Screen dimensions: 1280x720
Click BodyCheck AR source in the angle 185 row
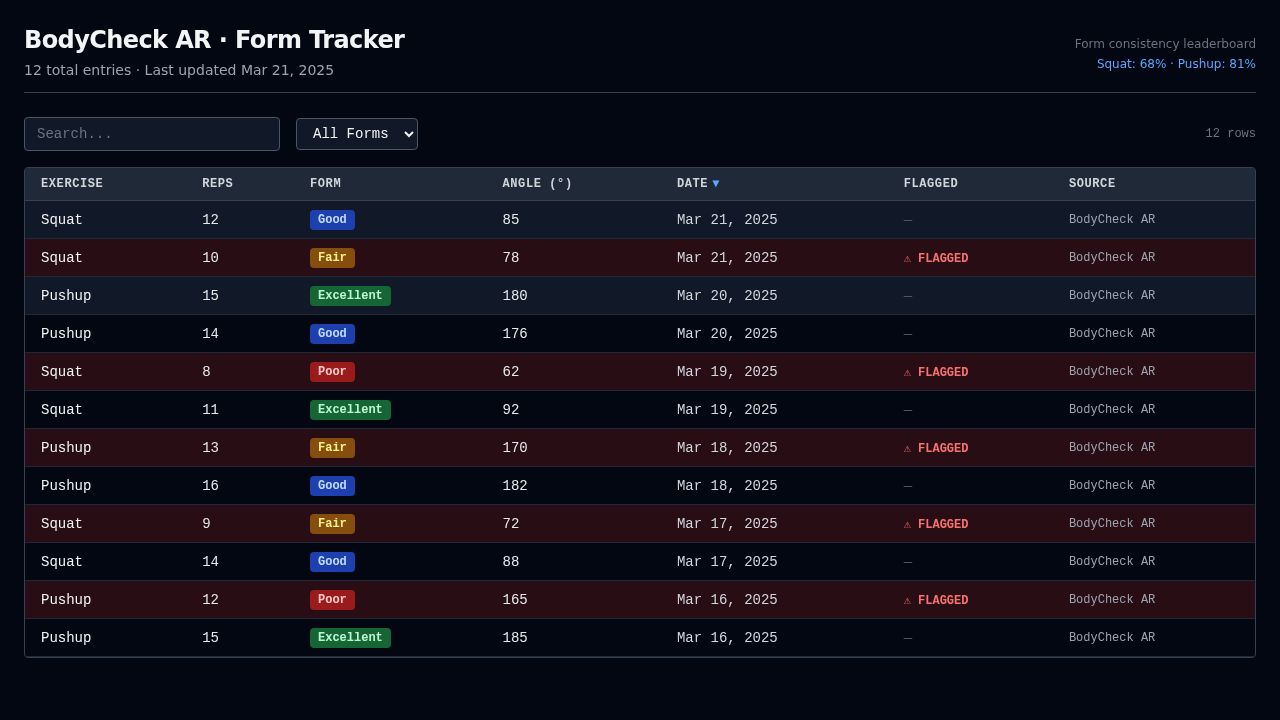(1112, 638)
